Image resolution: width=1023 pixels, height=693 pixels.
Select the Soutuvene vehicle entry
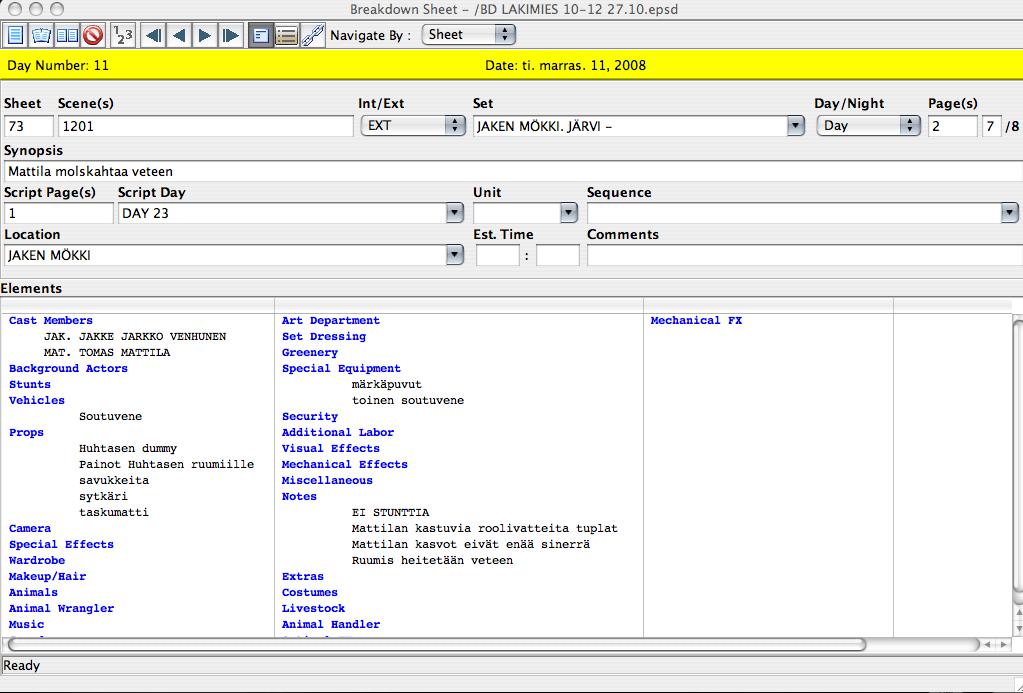pos(110,416)
